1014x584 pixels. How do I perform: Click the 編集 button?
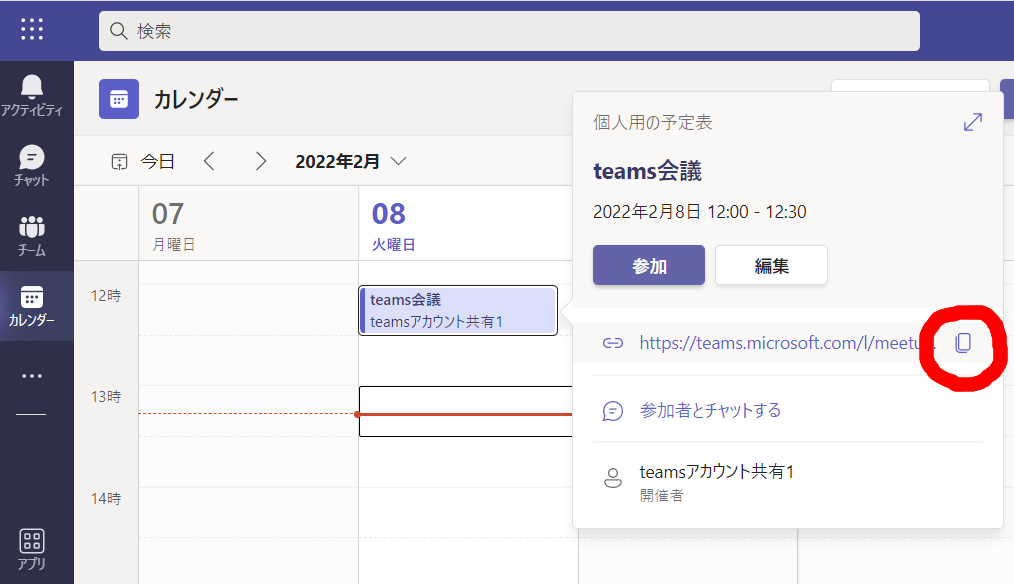pos(771,265)
